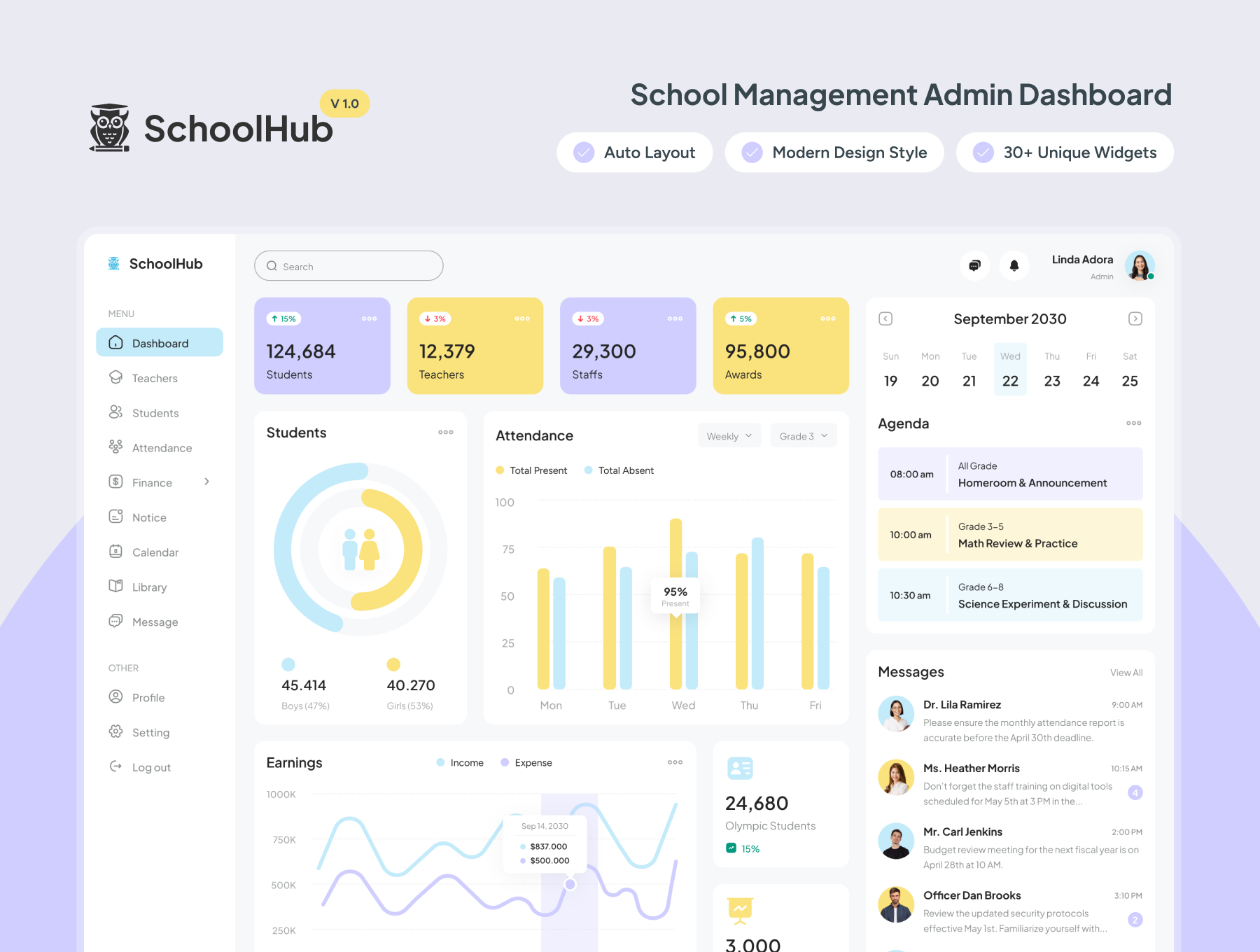The image size is (1260, 952).
Task: Open the notifications bell icon
Action: click(x=1014, y=265)
